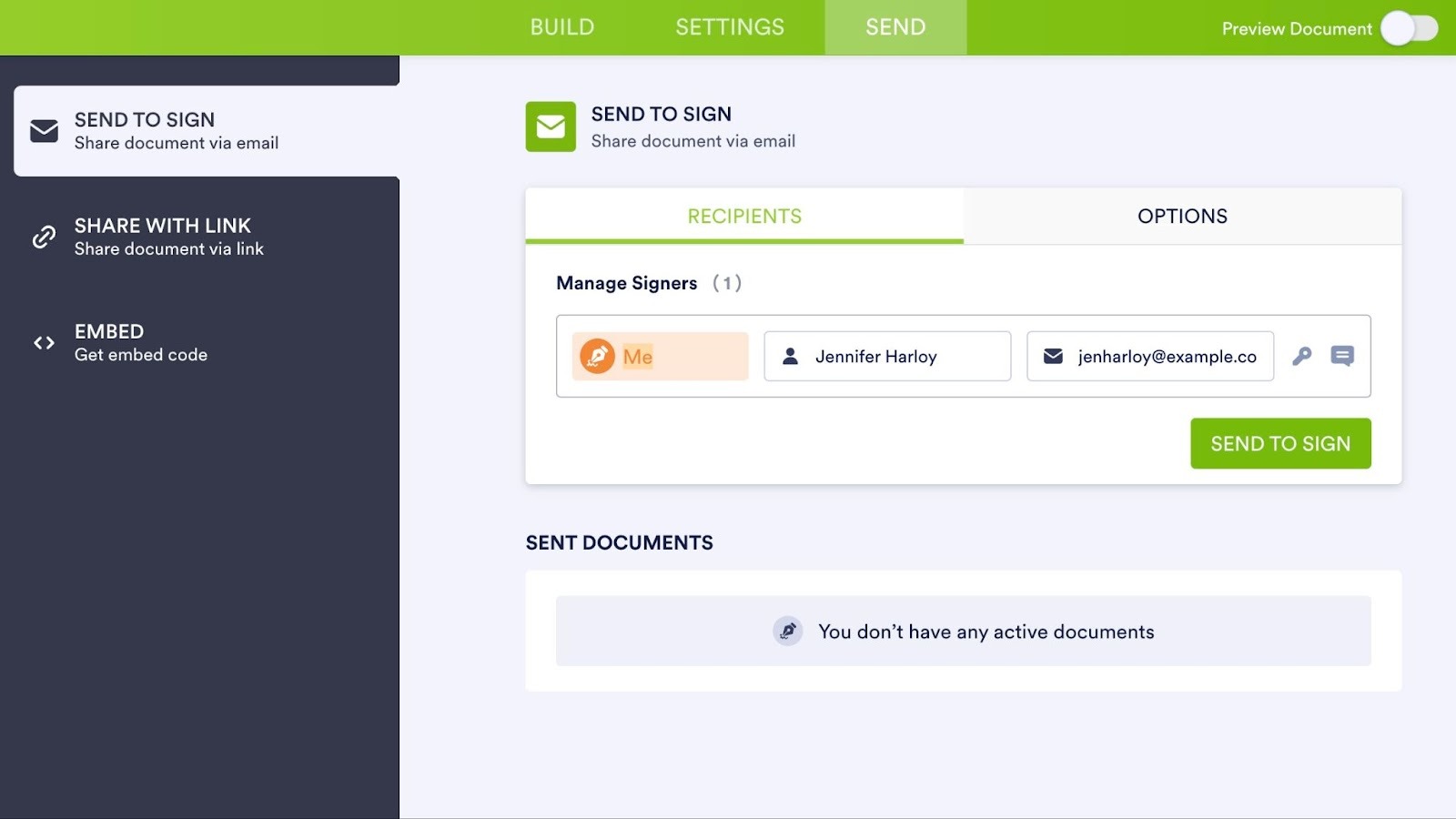
Task: Click the pen icon in the active documents banner
Action: point(788,631)
